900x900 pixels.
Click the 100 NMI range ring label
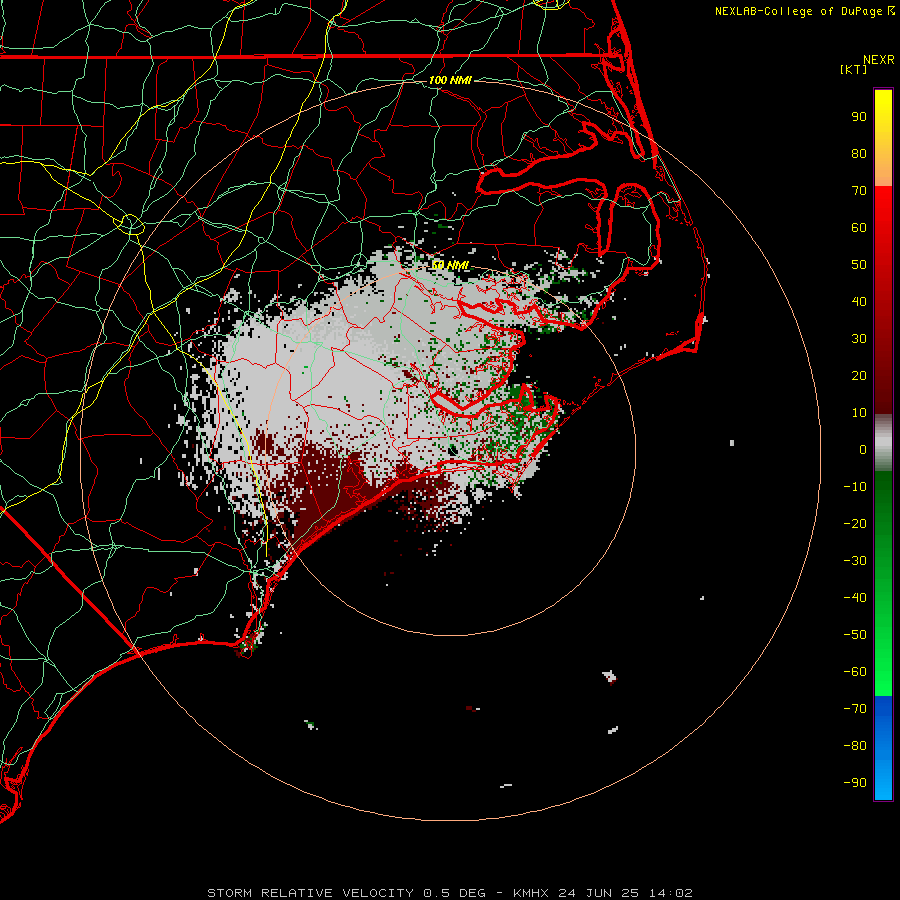[x=450, y=80]
